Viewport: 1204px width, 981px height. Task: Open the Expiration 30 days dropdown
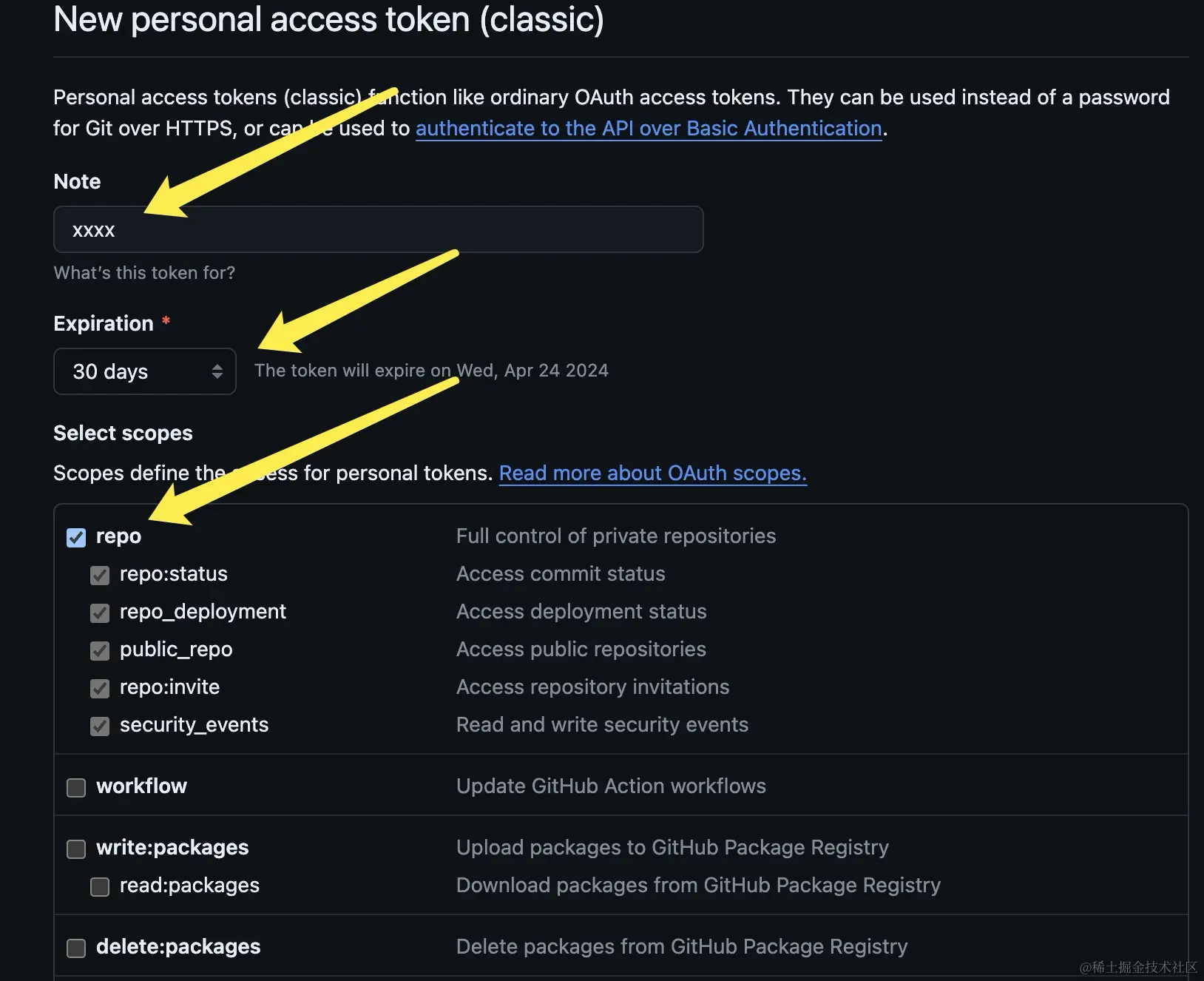coord(144,371)
